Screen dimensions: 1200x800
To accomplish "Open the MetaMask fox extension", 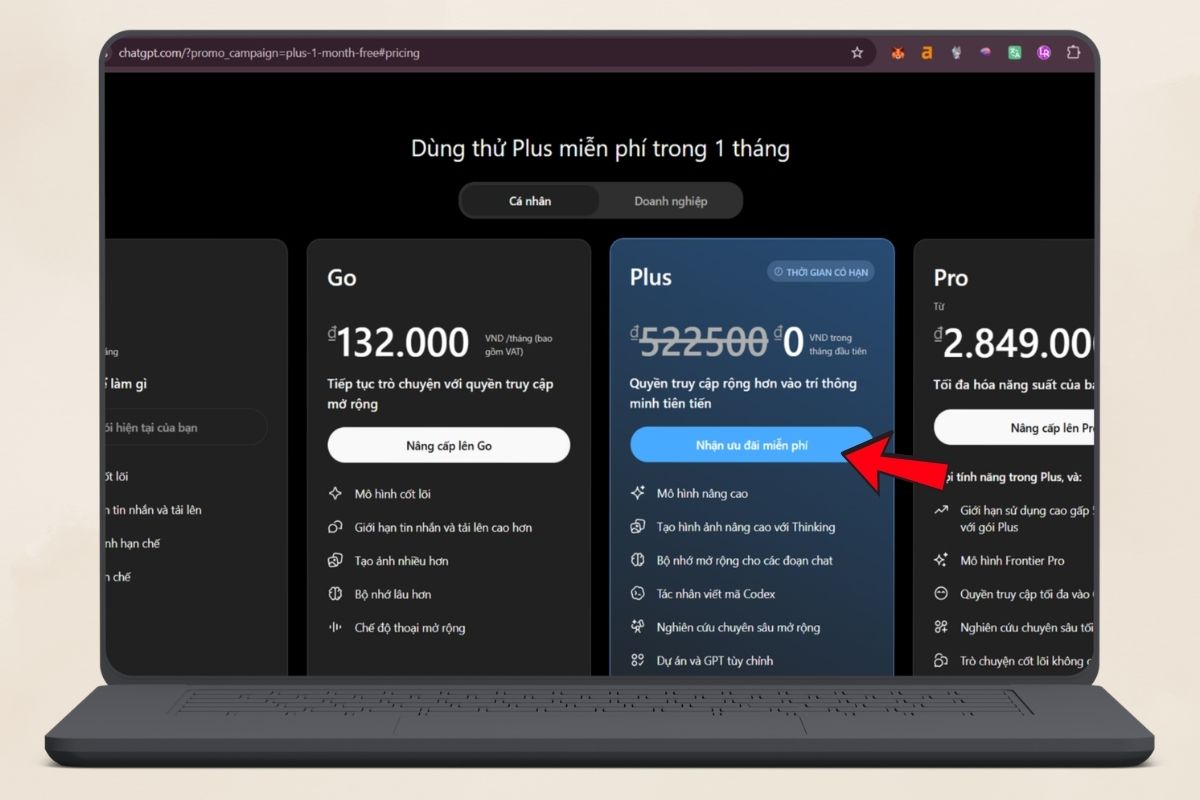I will [898, 53].
